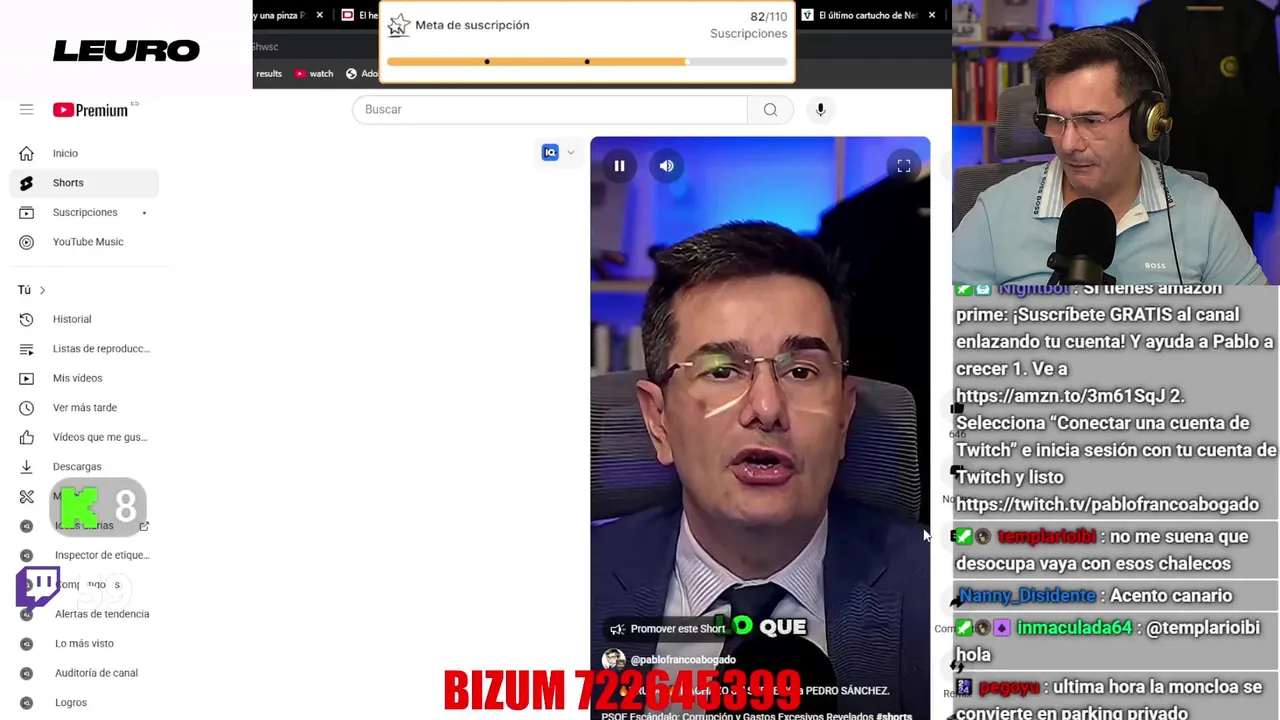Open Vídeos que me gustan thumbs-up icon

[x=26, y=437]
